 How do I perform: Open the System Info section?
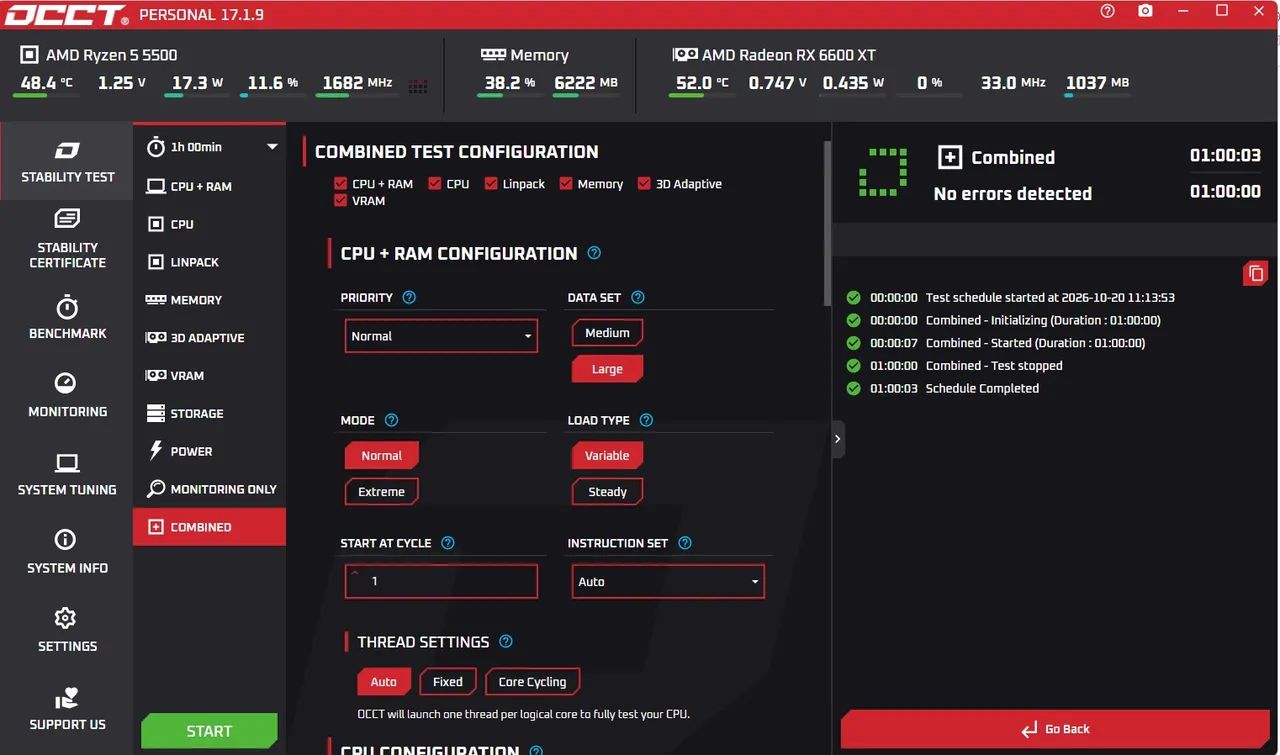[67, 552]
